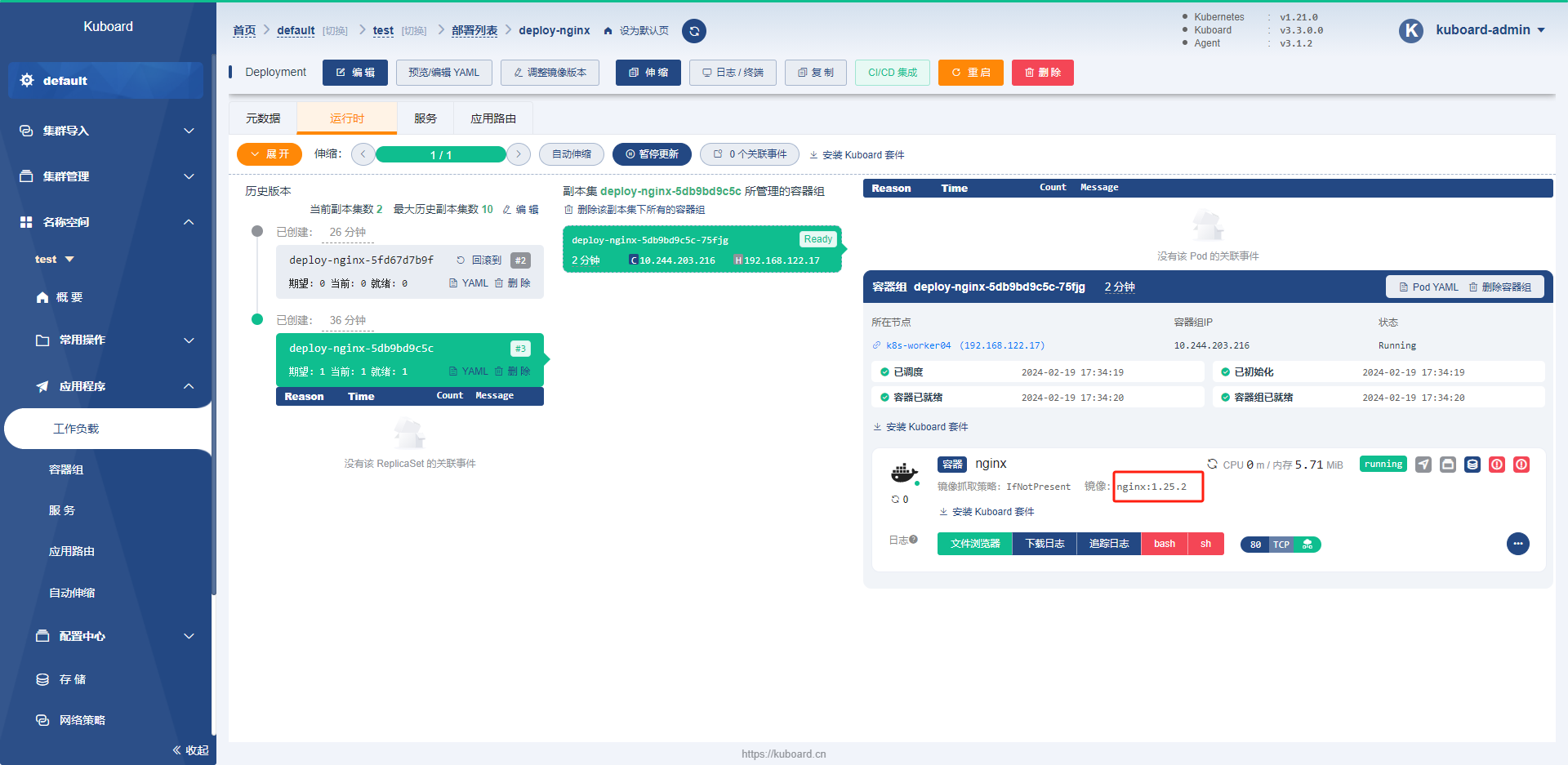Click the last red alert icon on nginx
The width and height of the screenshot is (1568, 765).
[x=1521, y=465]
